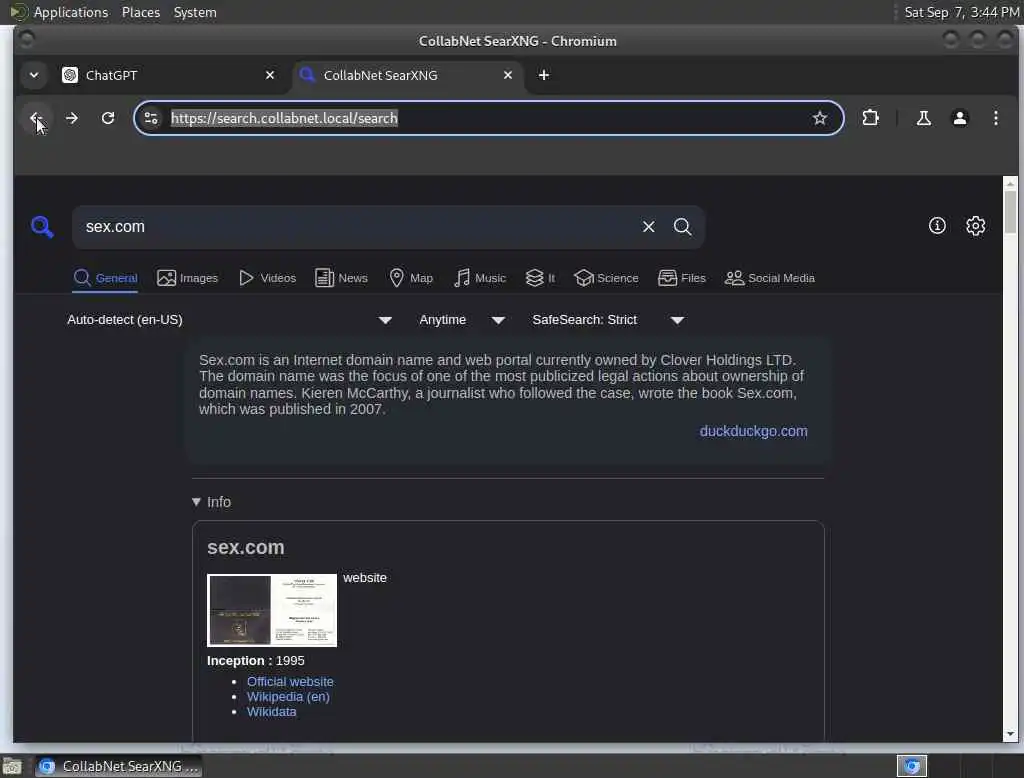Close the ChatGPT tab

click(x=270, y=75)
